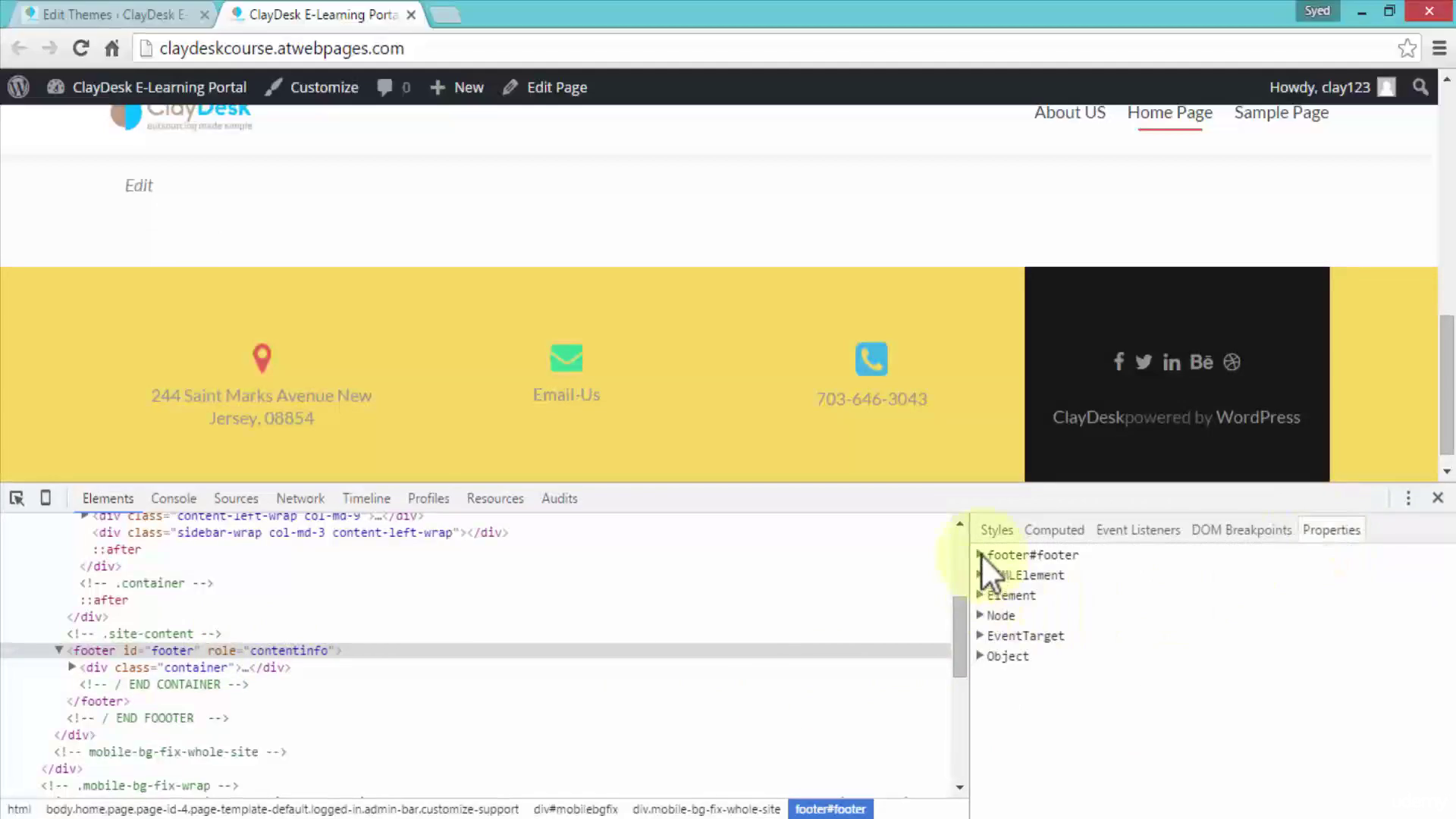The width and height of the screenshot is (1456, 819).
Task: Open the Twitter footer icon
Action: pos(1144,362)
